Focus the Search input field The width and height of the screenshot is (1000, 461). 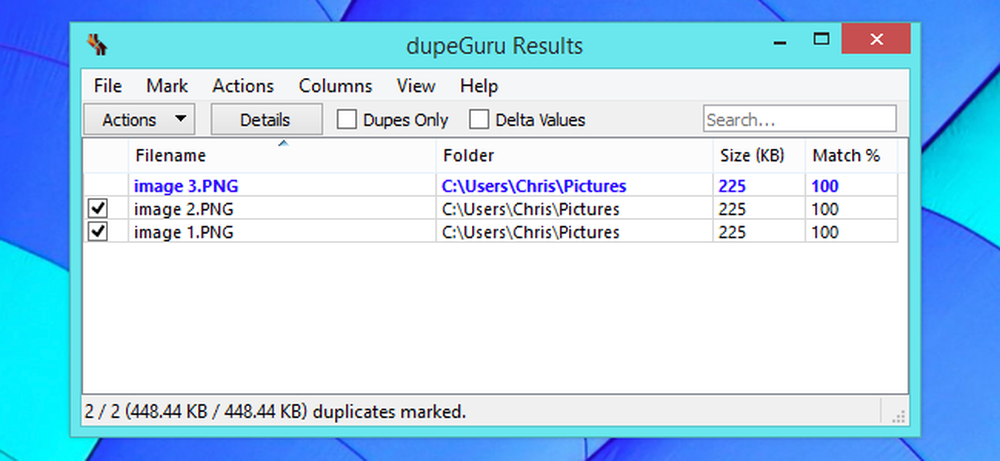[x=800, y=119]
